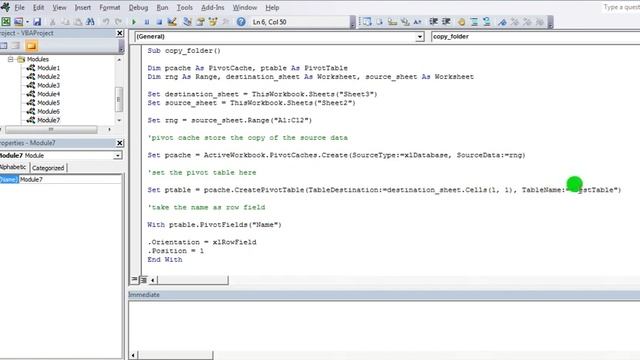Close the Project - VBAProject panel

120,33
